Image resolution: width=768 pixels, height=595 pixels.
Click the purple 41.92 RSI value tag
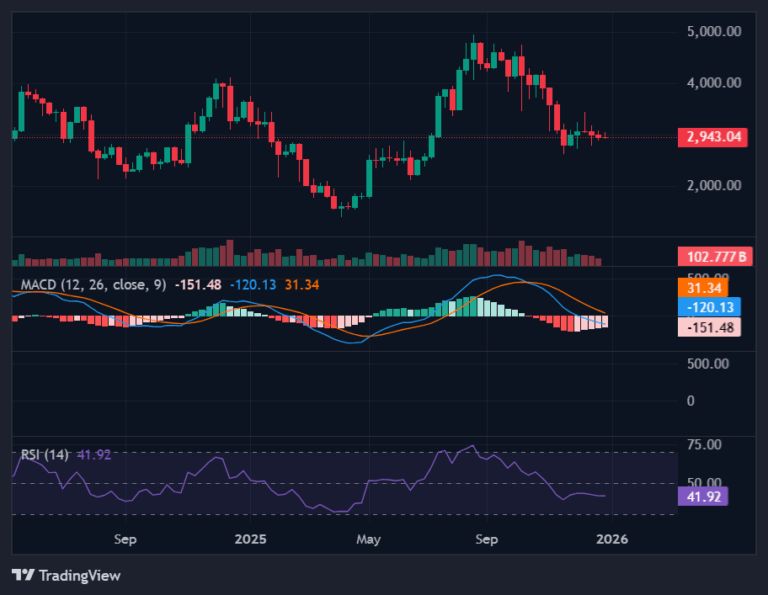click(x=703, y=497)
